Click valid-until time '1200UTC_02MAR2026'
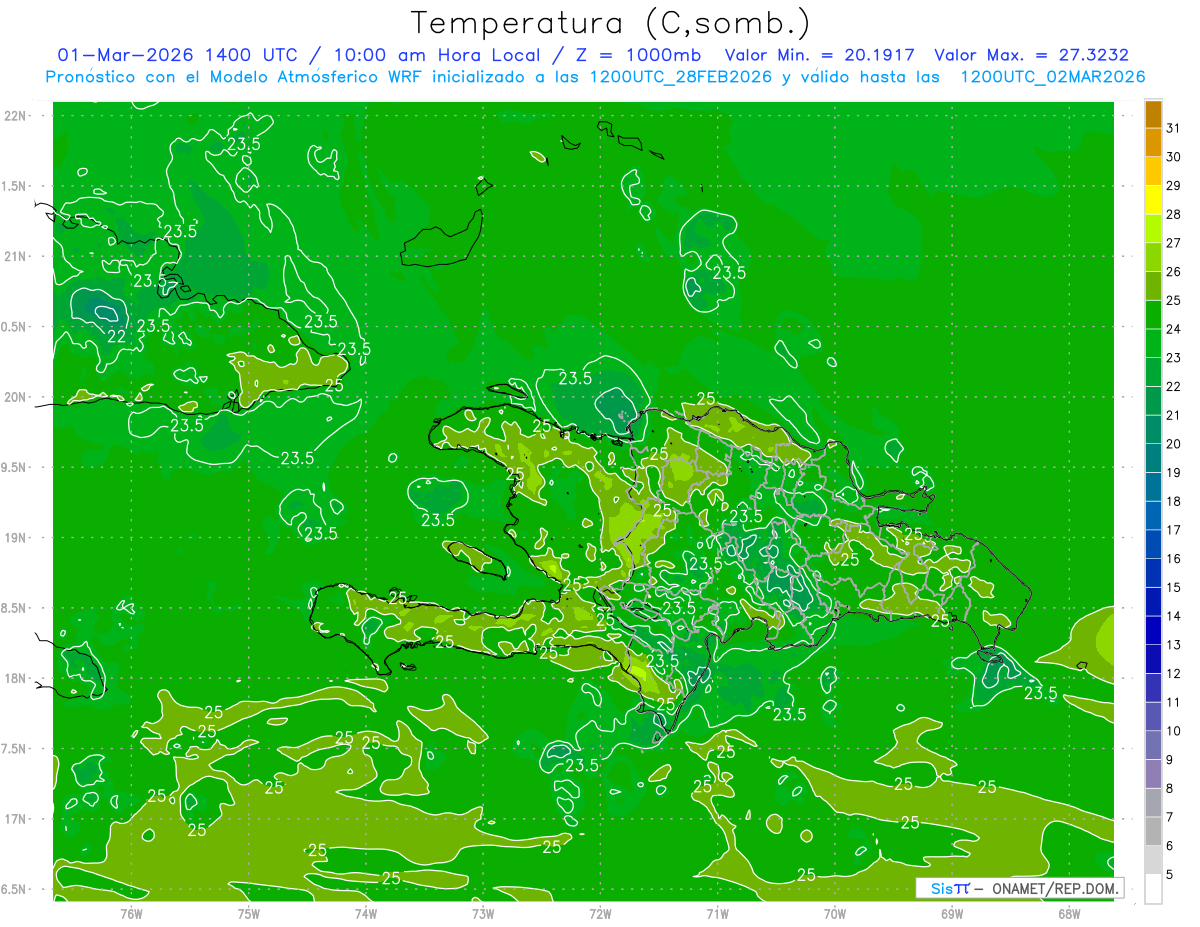The width and height of the screenshot is (1200, 927). click(x=1053, y=77)
